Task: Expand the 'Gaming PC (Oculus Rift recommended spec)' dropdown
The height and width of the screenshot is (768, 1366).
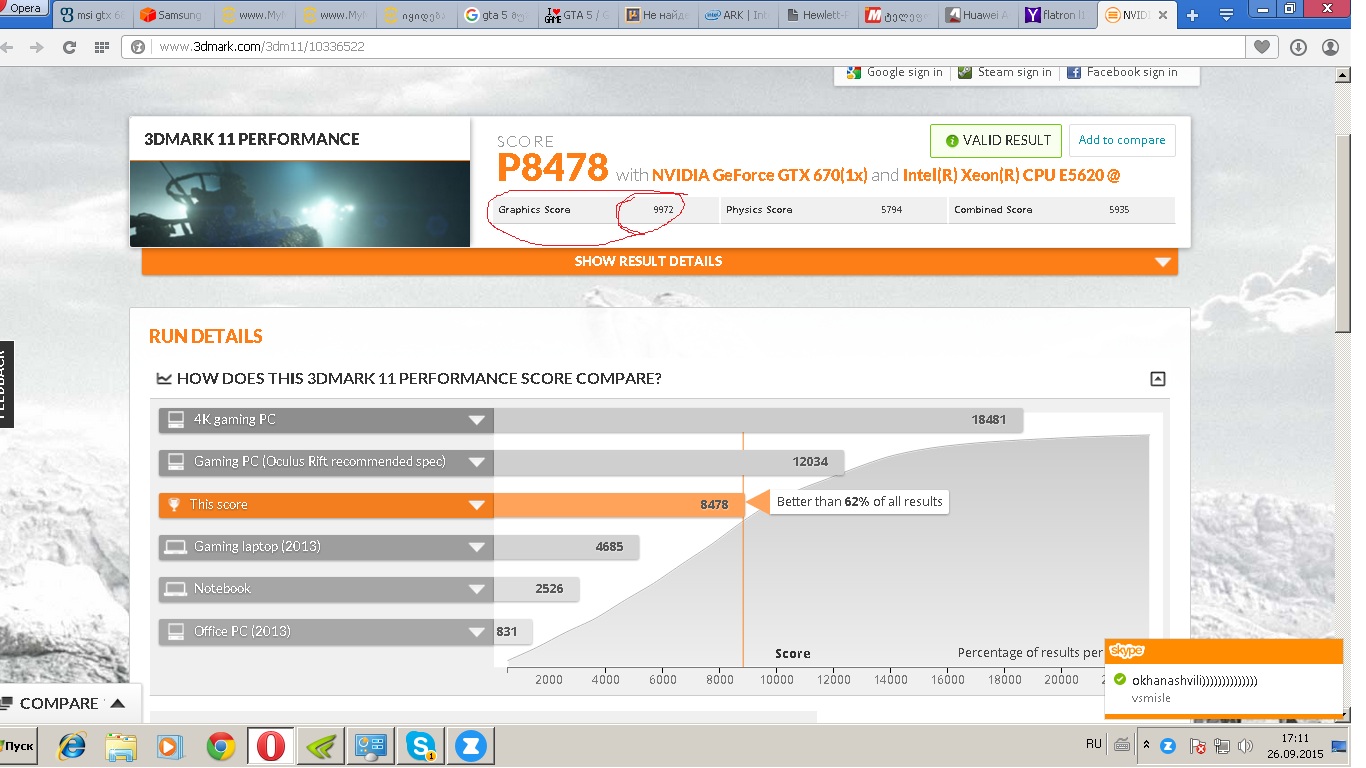Action: (x=477, y=462)
